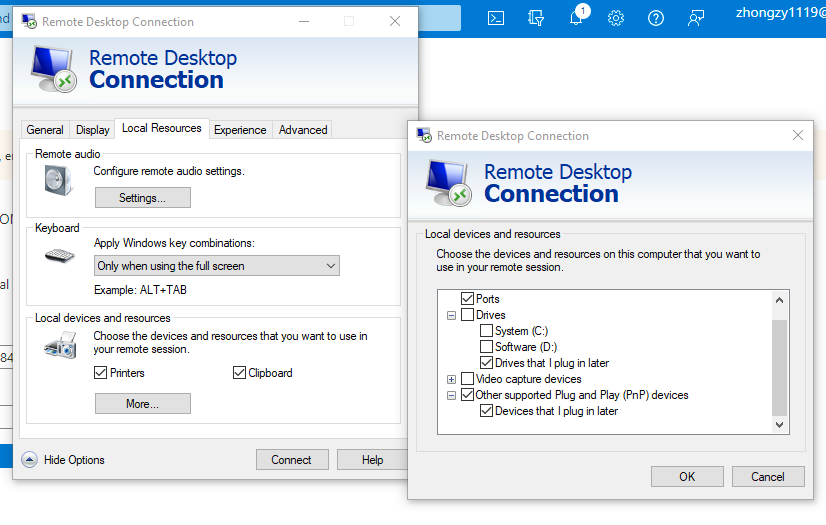Click the Help button
The image size is (826, 525).
click(372, 460)
